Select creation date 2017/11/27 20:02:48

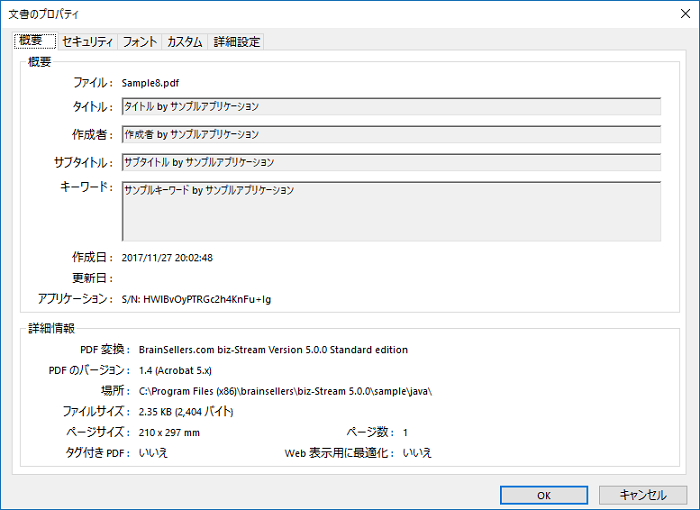[167, 258]
